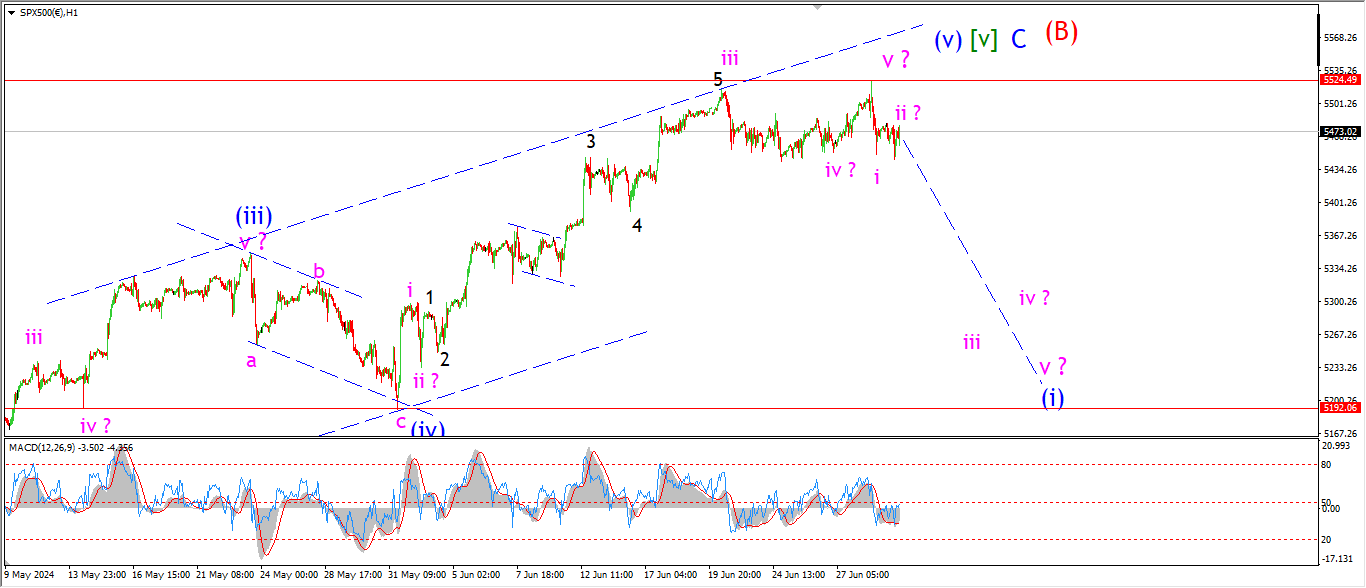Click the '17 Jun 04:00' time label
1366x588 pixels.
pos(671,575)
